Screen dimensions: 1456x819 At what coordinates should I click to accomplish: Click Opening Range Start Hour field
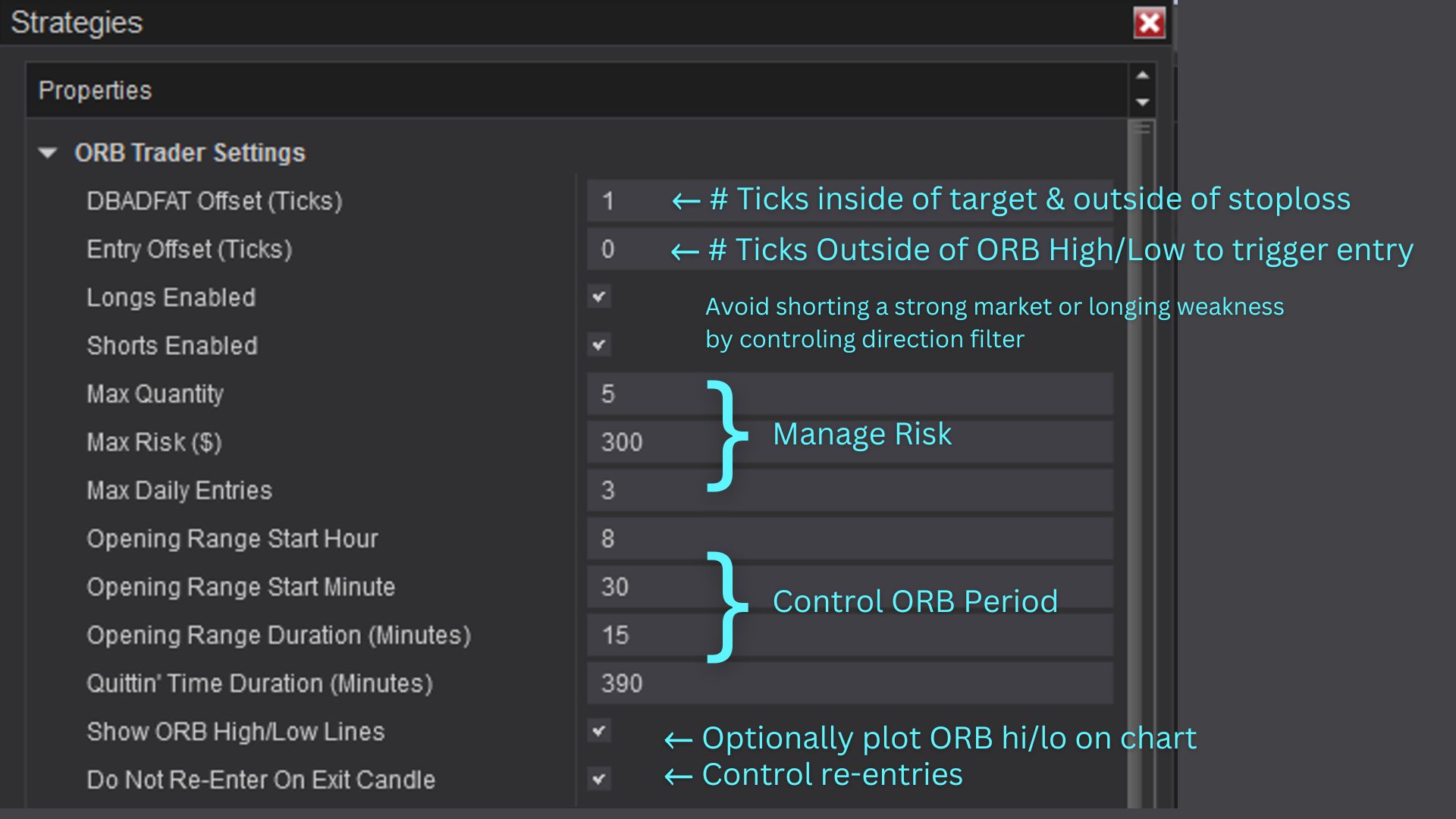tap(645, 538)
